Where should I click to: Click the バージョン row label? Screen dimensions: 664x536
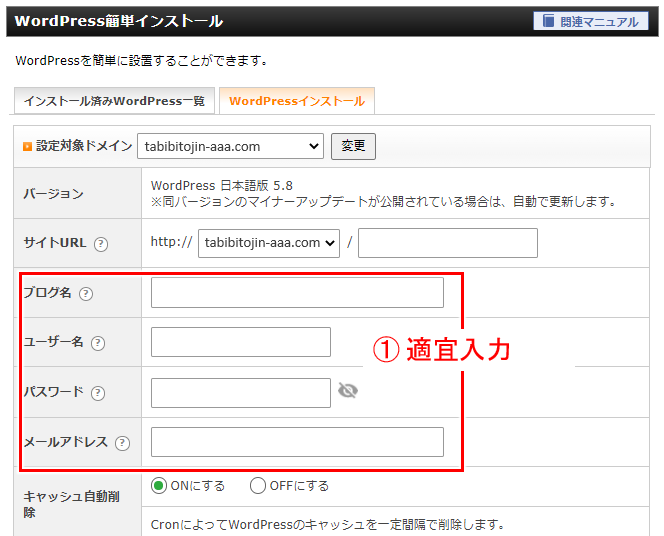pyautogui.click(x=53, y=193)
